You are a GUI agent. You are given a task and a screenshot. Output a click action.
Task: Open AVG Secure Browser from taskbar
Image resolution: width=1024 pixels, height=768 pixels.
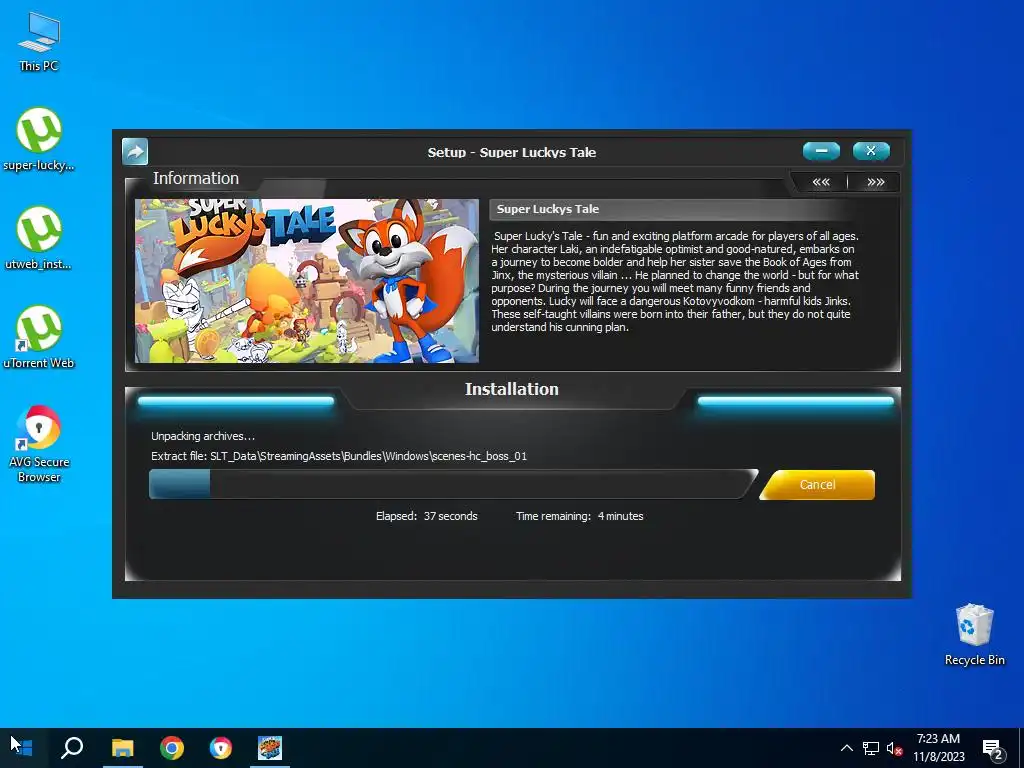[x=221, y=748]
